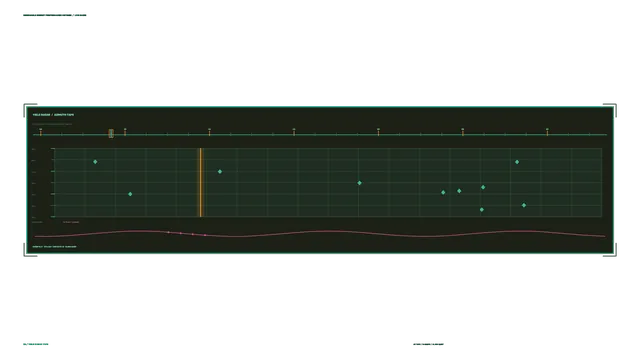Select right diamond of the close pair
640x360 pixels.
click(x=459, y=191)
